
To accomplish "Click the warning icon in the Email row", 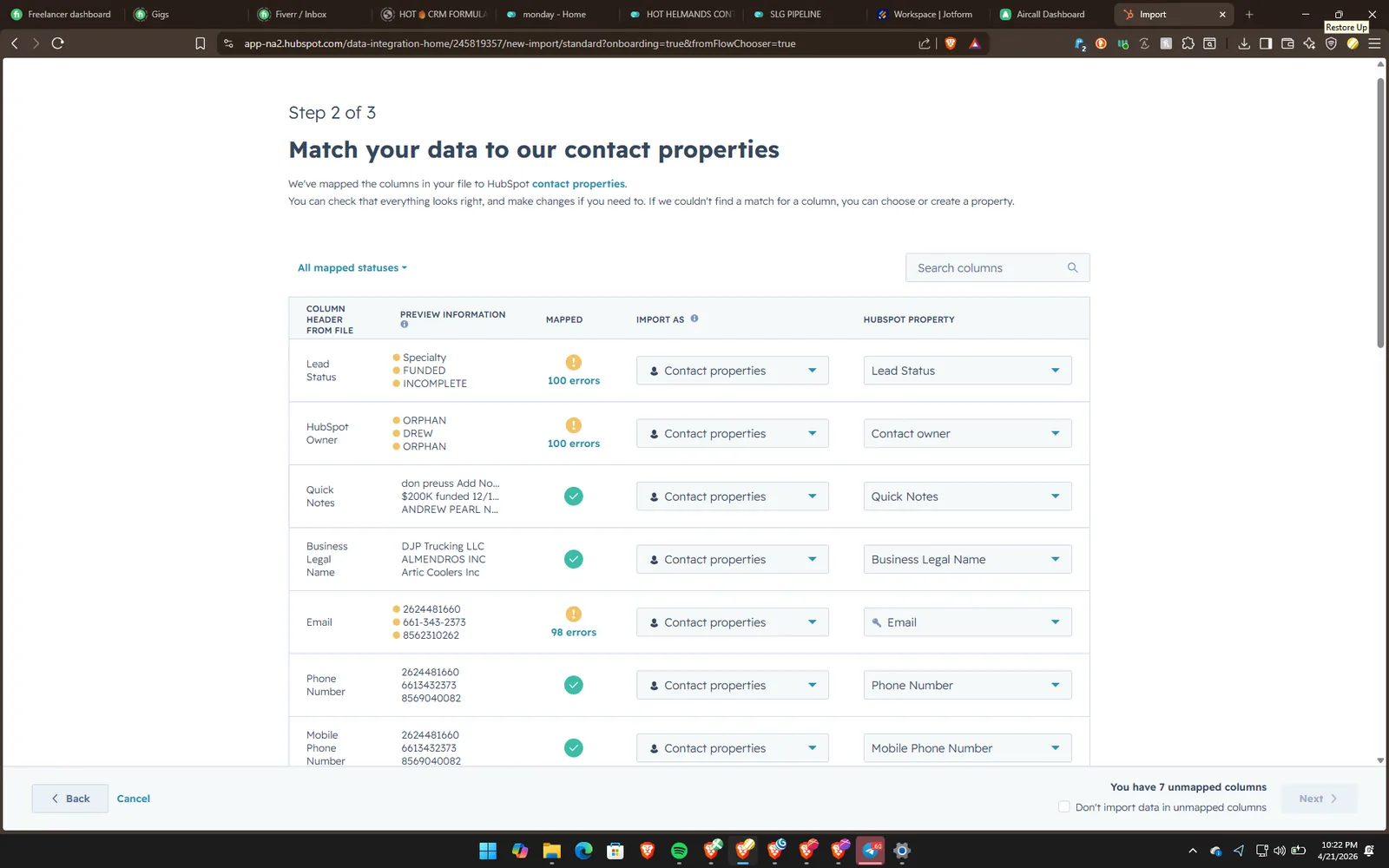I will (x=574, y=614).
